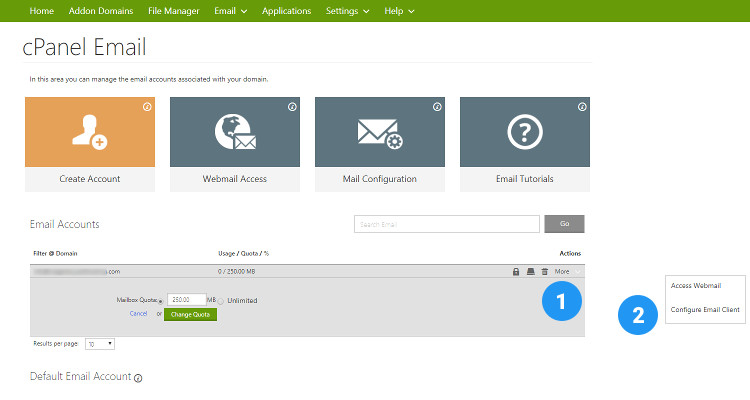The height and width of the screenshot is (400, 750).
Task: Click the lock change-password icon in Actions
Action: [516, 272]
